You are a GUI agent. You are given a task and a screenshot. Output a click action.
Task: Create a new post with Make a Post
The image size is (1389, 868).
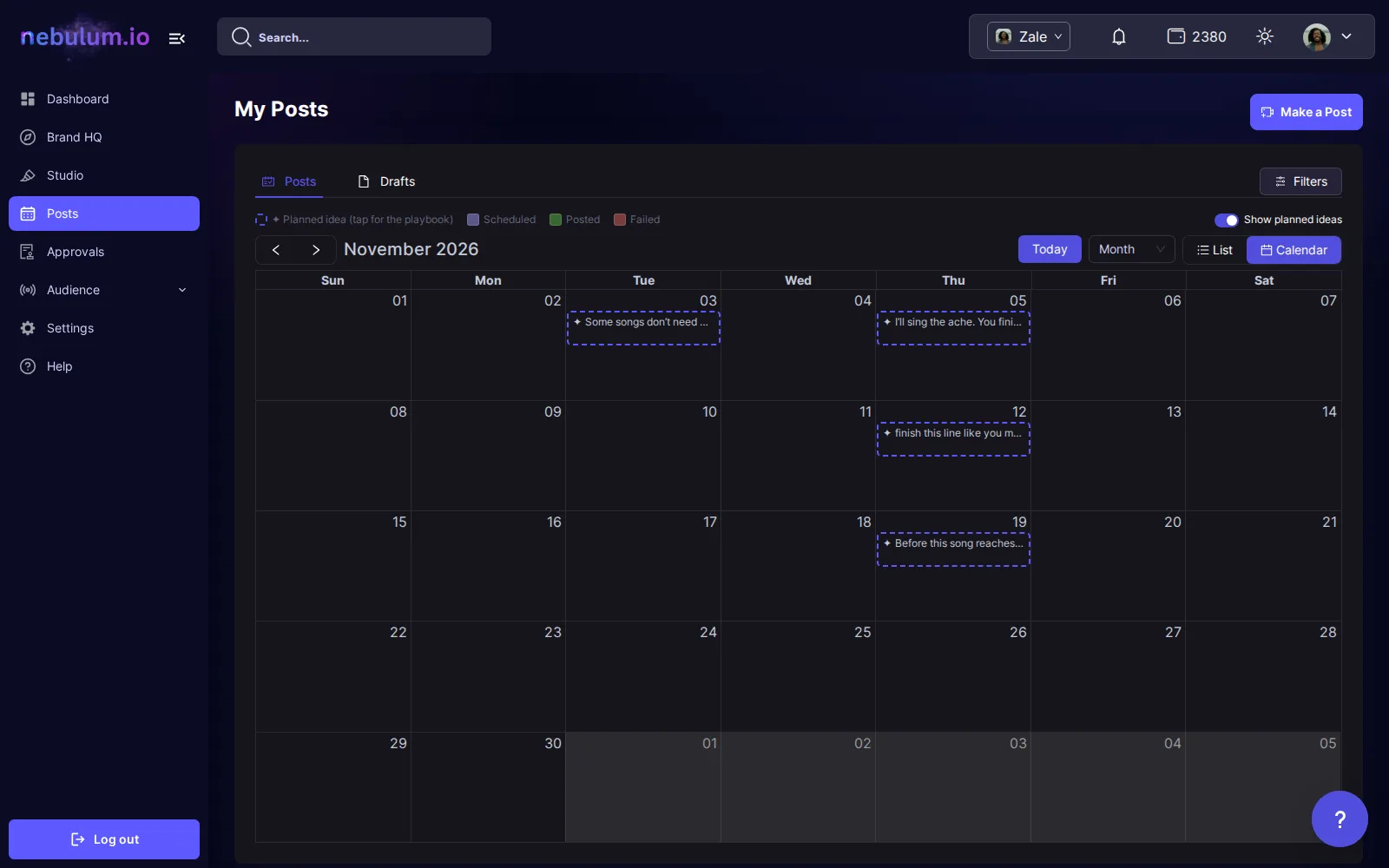[1307, 112]
